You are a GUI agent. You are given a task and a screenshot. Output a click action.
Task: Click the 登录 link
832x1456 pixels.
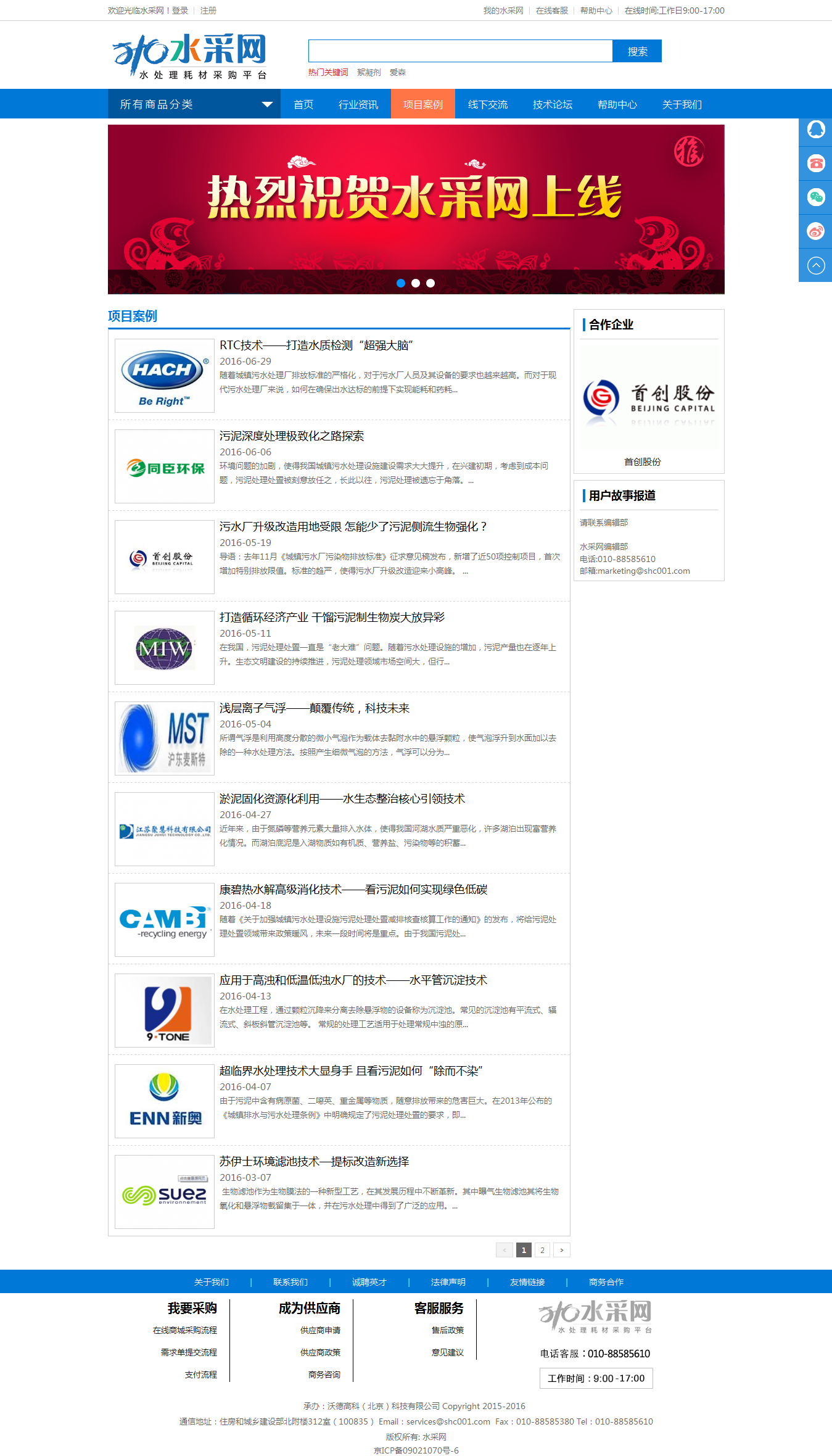tap(180, 10)
